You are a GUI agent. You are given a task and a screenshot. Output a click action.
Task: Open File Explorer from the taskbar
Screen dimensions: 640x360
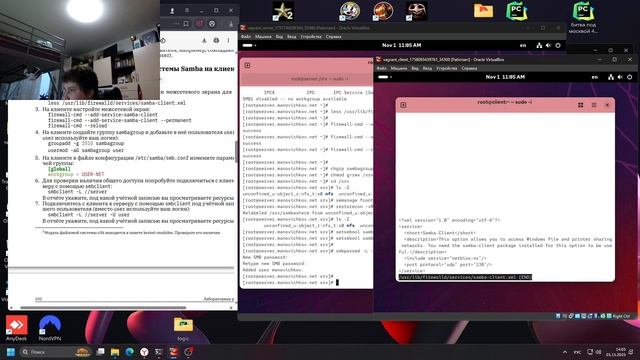115,352
